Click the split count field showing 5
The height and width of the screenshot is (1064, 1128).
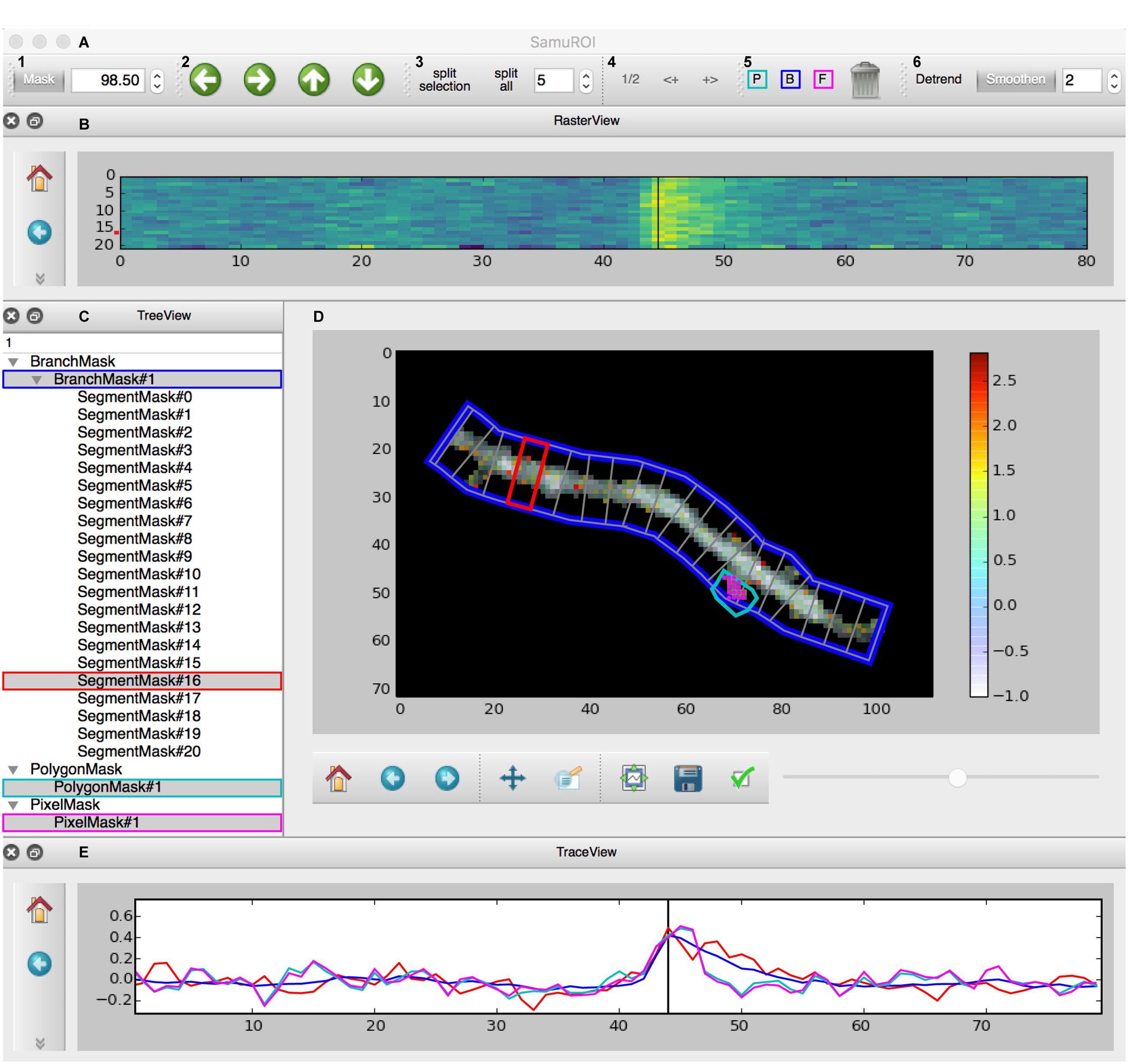[553, 80]
